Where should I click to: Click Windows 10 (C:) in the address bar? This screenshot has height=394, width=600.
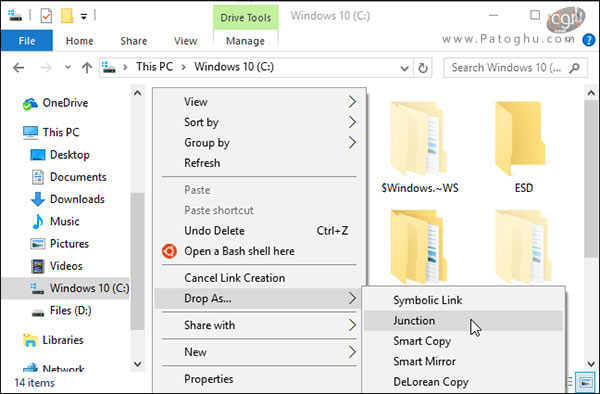pos(234,67)
